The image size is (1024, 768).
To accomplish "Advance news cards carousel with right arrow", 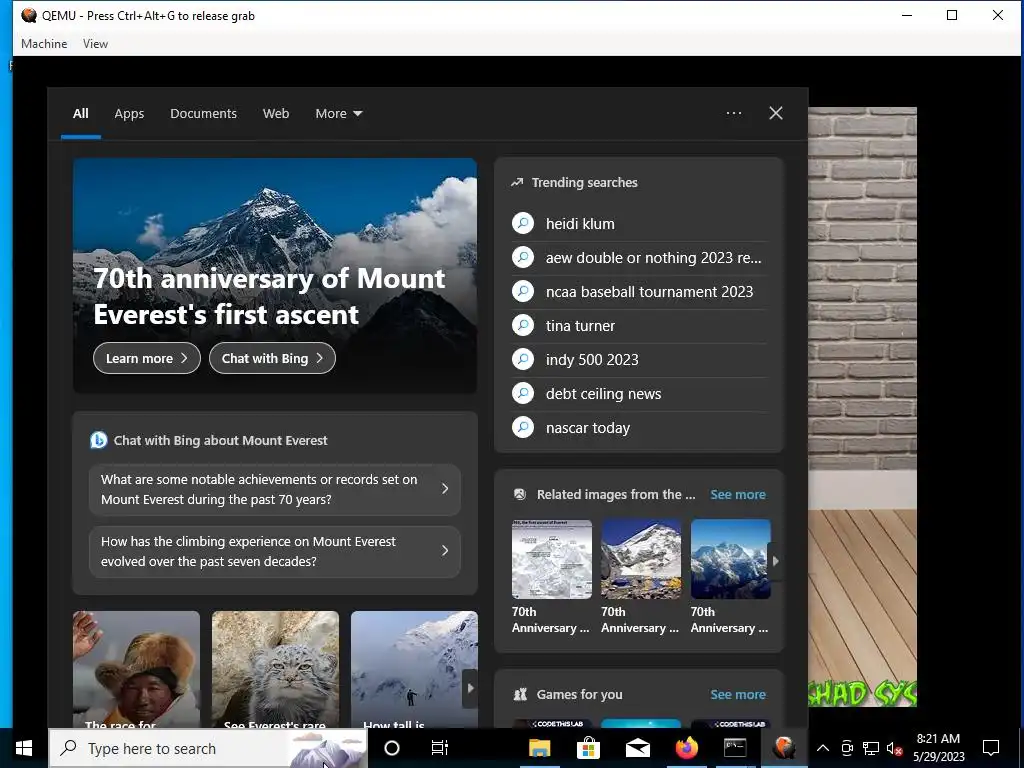I will [470, 688].
